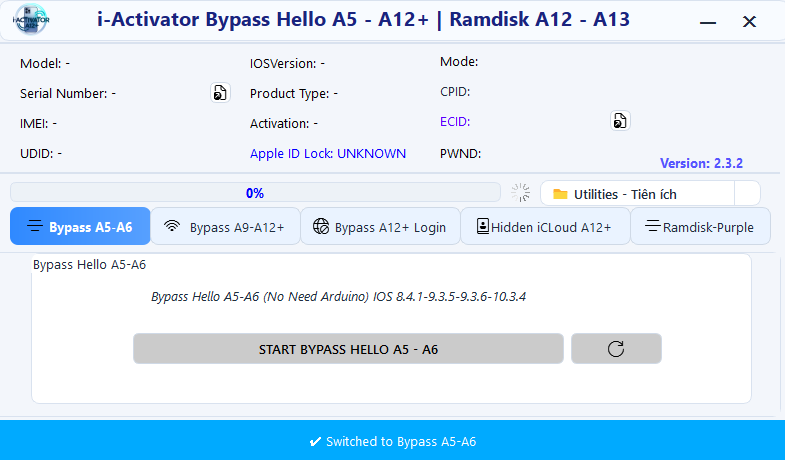
Task: Click the loading spinner icon
Action: (521, 193)
